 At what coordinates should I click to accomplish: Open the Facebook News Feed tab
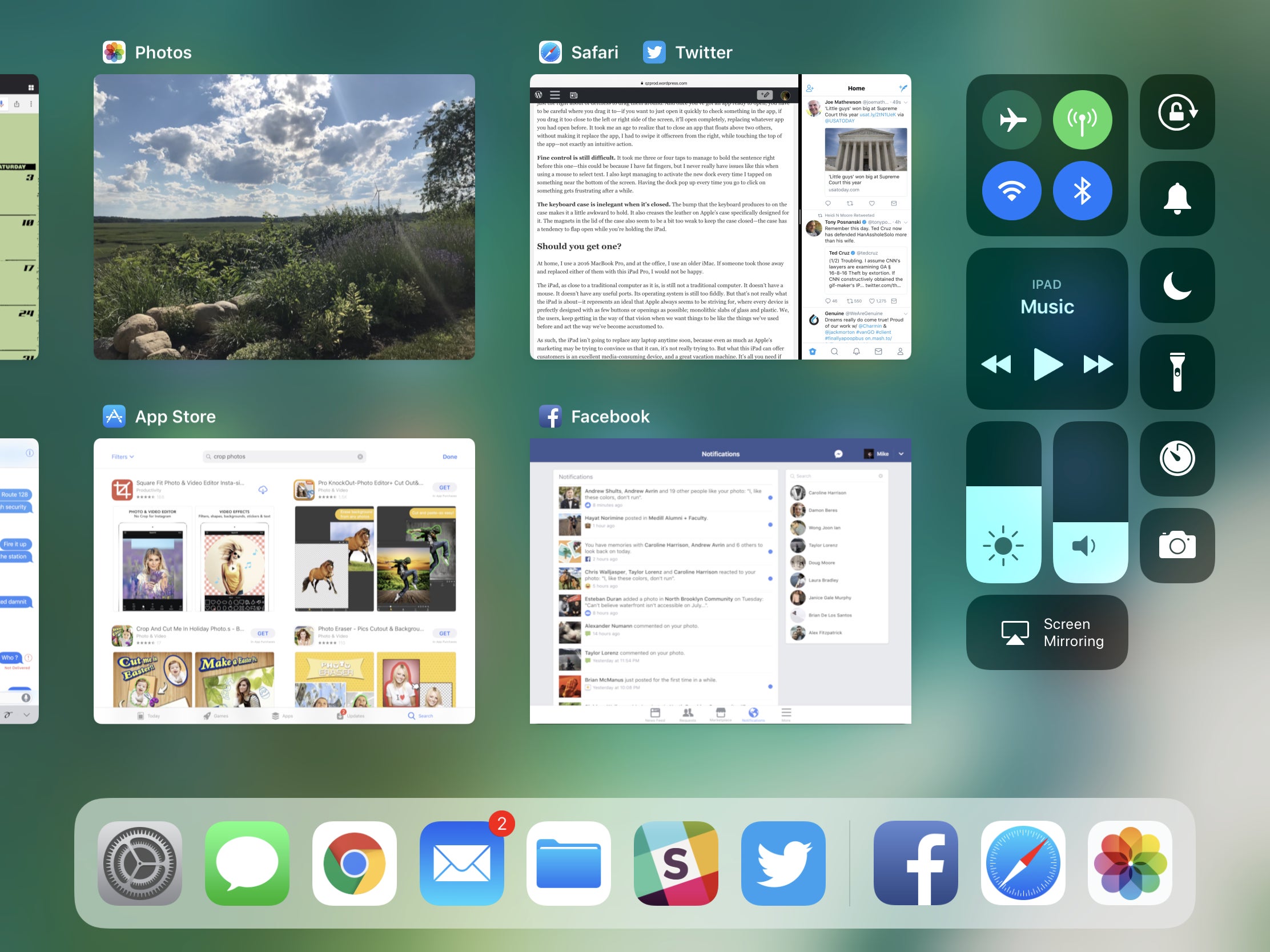(654, 715)
